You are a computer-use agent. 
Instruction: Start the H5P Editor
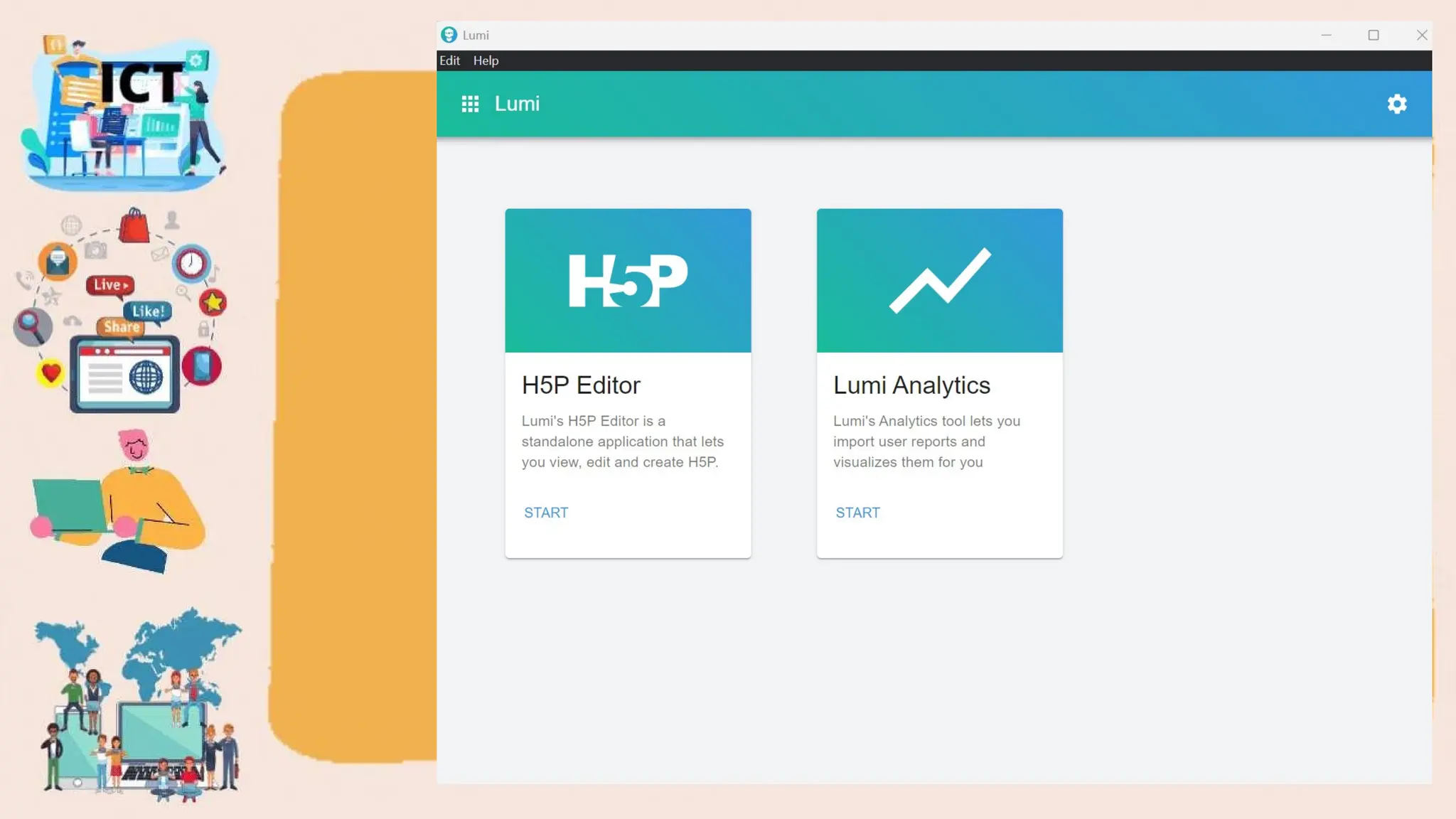(546, 513)
